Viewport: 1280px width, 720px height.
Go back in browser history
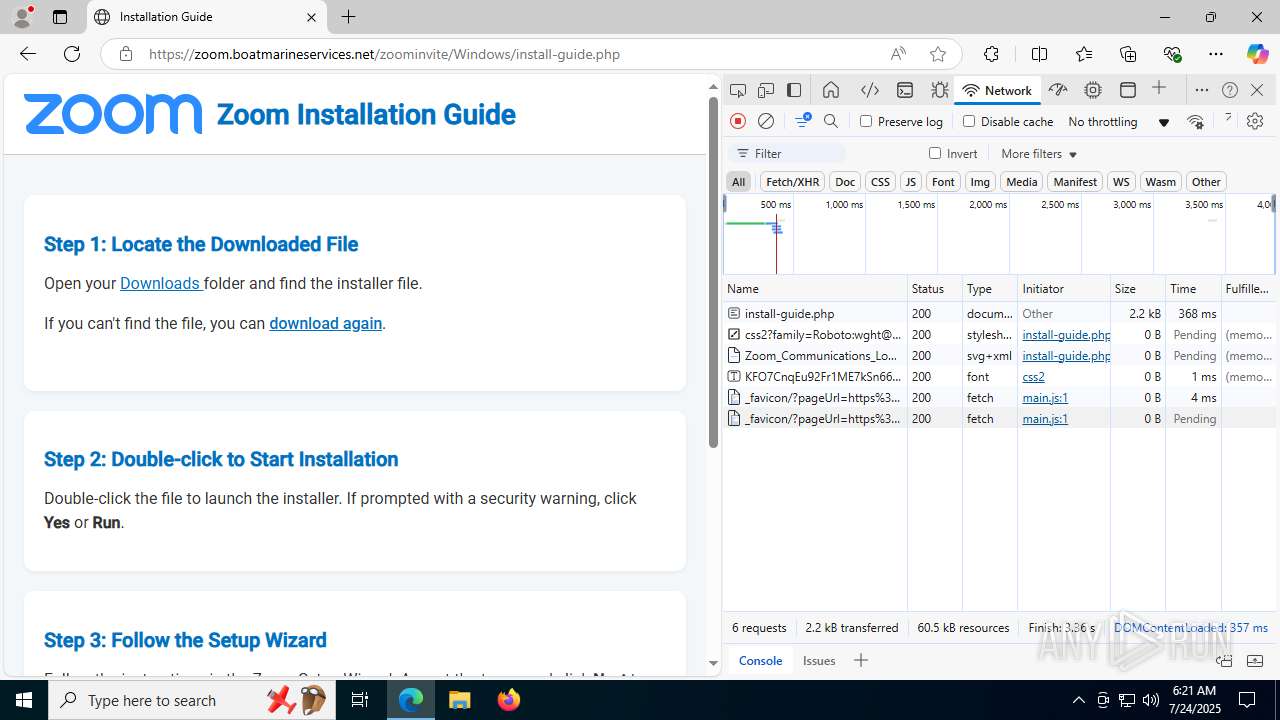coord(28,54)
